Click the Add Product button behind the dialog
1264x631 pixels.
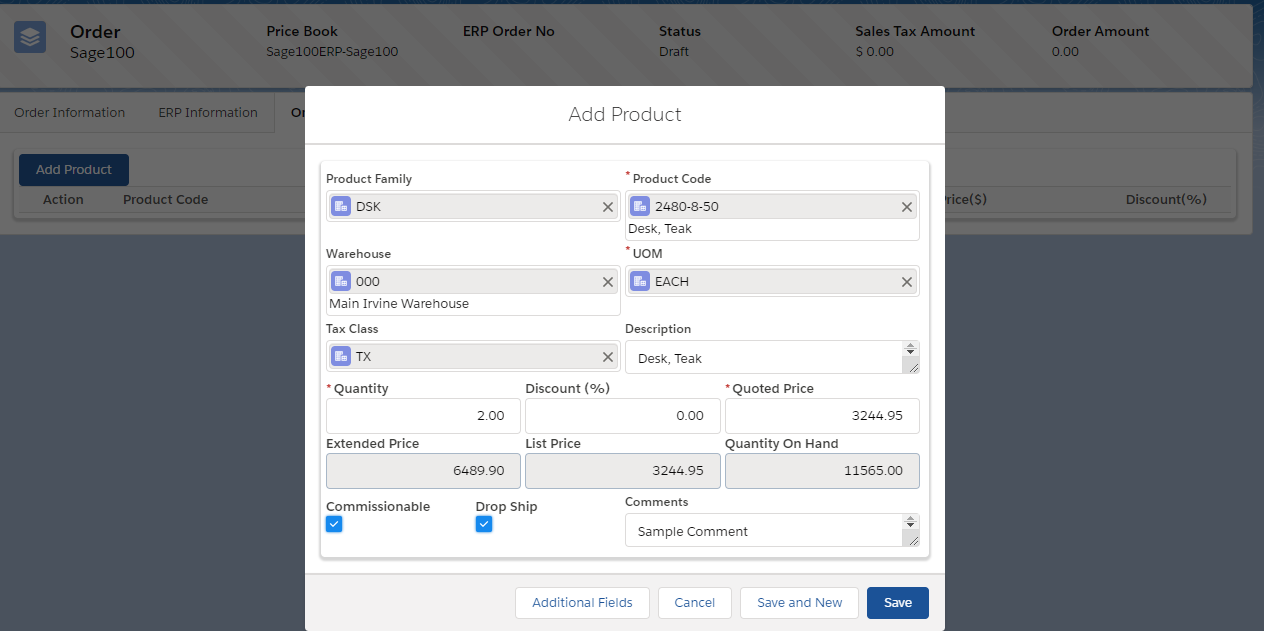[x=74, y=170]
